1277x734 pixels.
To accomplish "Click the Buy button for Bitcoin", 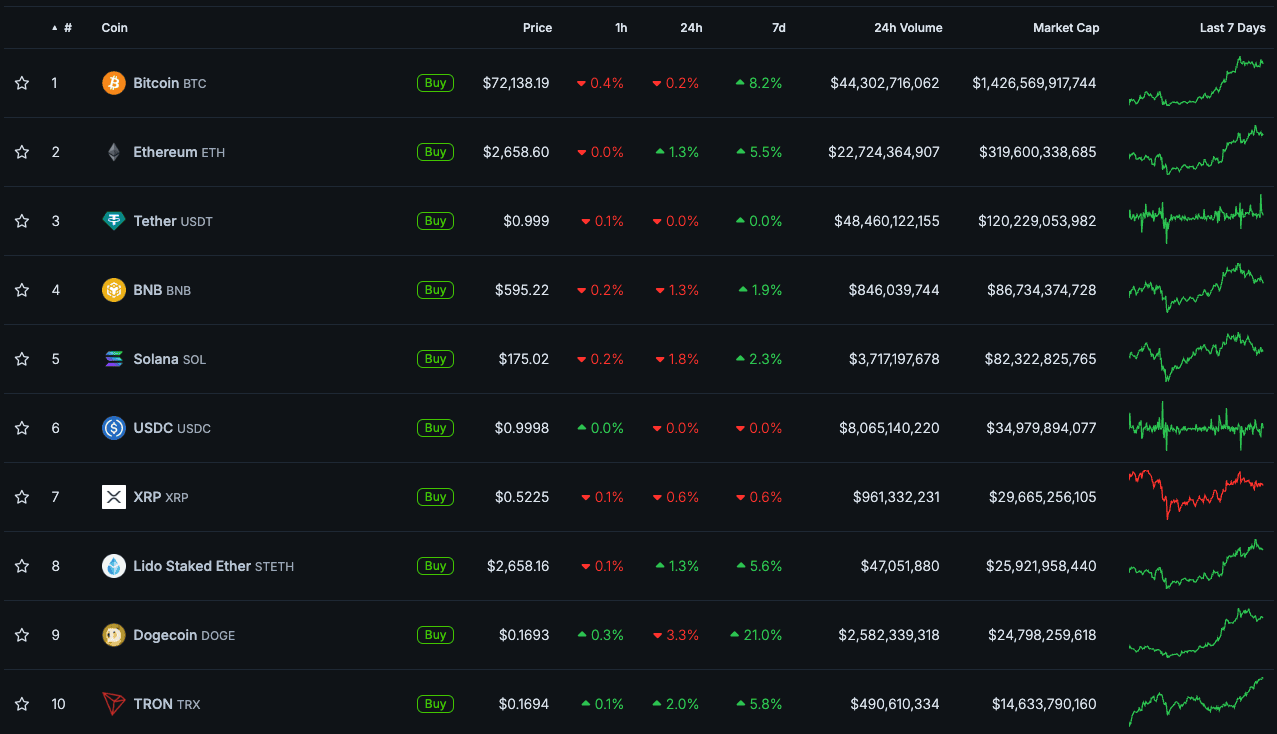I will (435, 83).
